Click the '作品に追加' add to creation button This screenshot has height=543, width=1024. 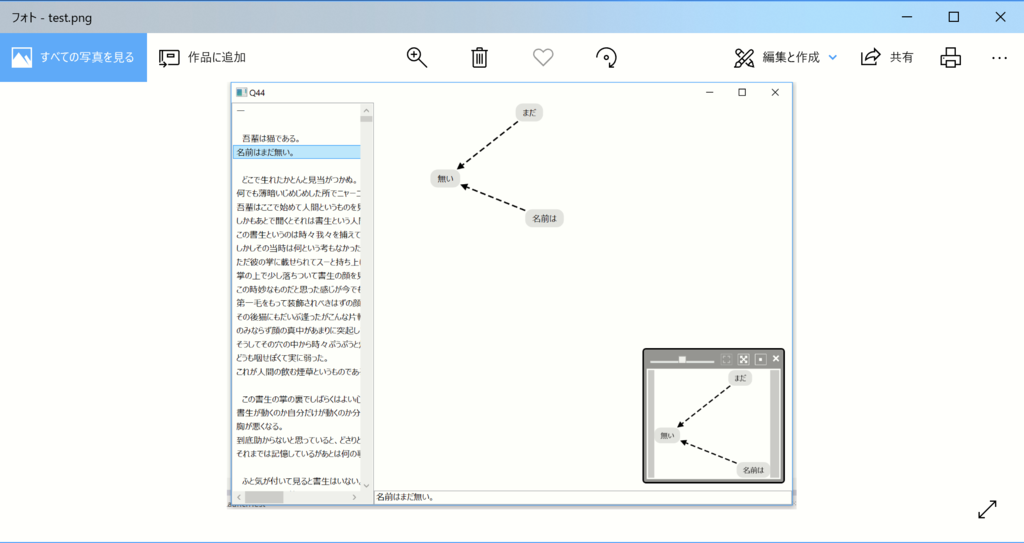202,58
